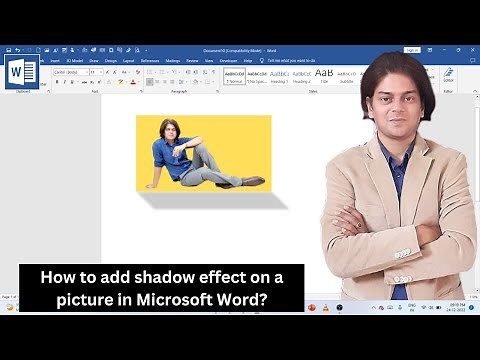Click the Sort icon
This screenshot has height=360, width=480.
(x=205, y=72)
